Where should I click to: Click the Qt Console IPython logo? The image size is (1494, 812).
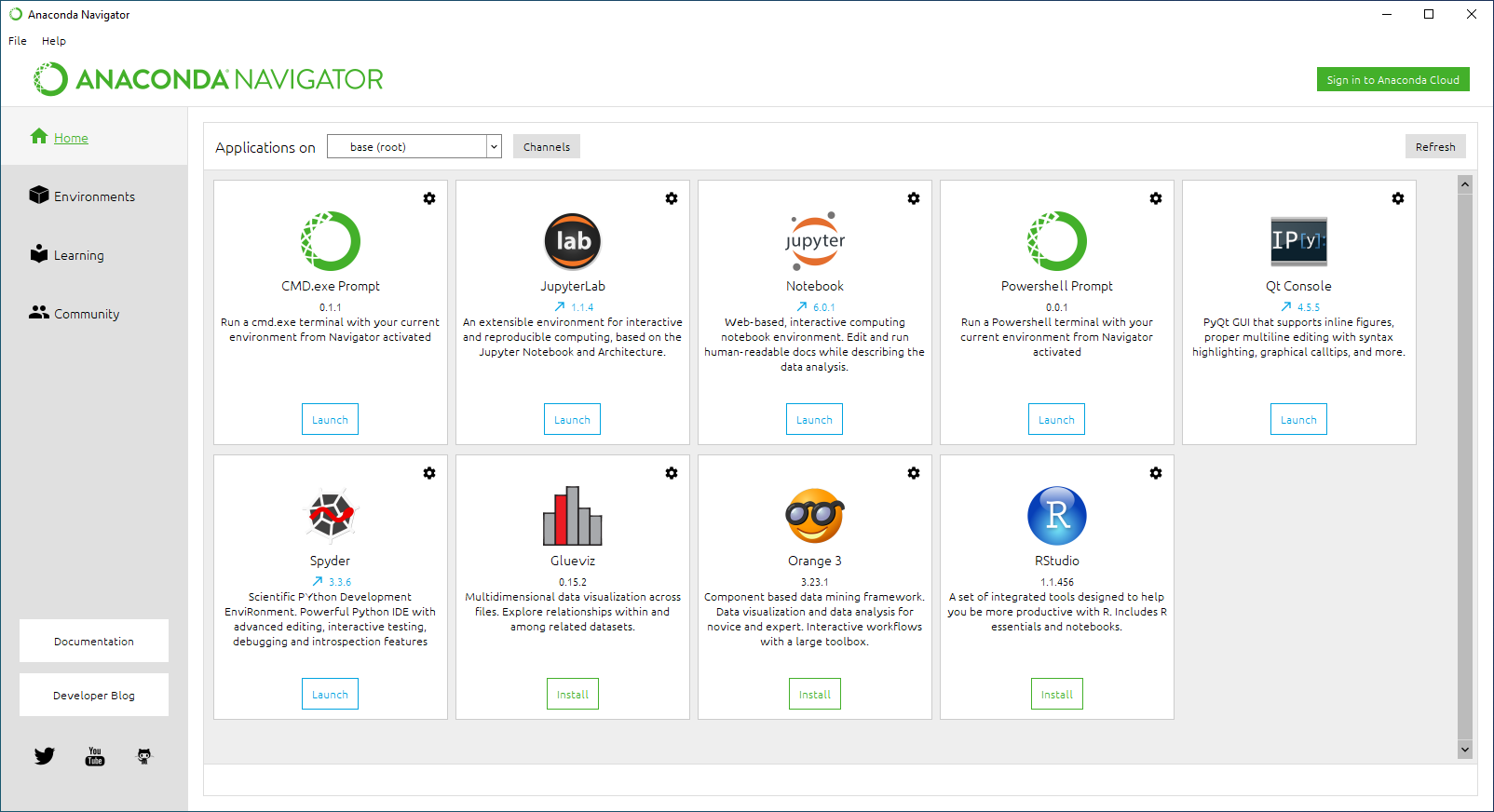(x=1299, y=241)
